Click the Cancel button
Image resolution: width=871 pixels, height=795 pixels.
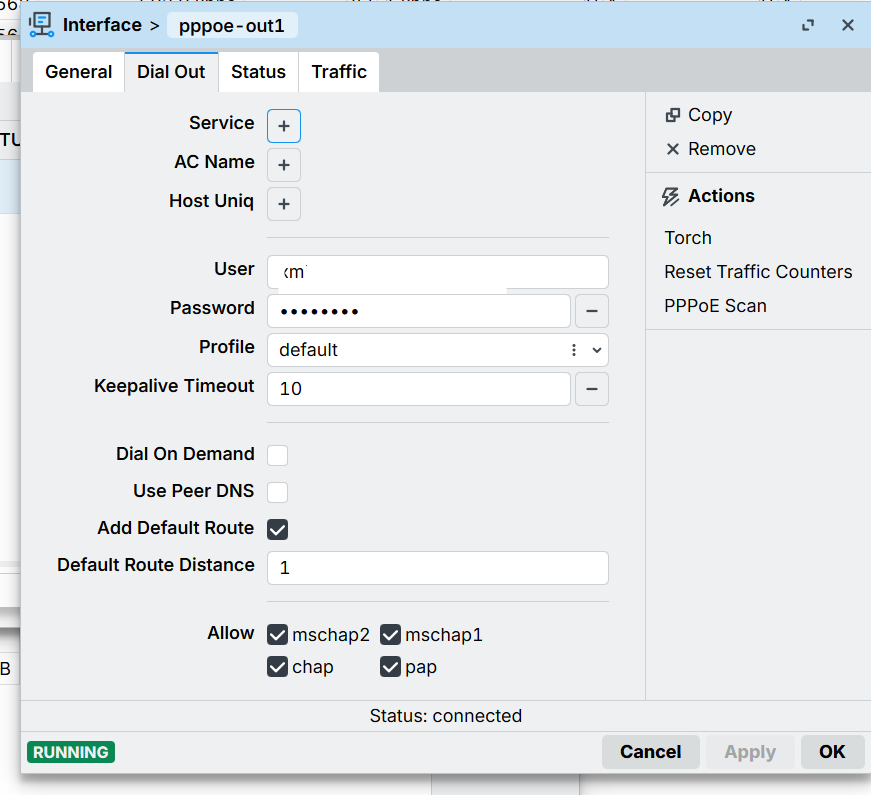coord(650,752)
